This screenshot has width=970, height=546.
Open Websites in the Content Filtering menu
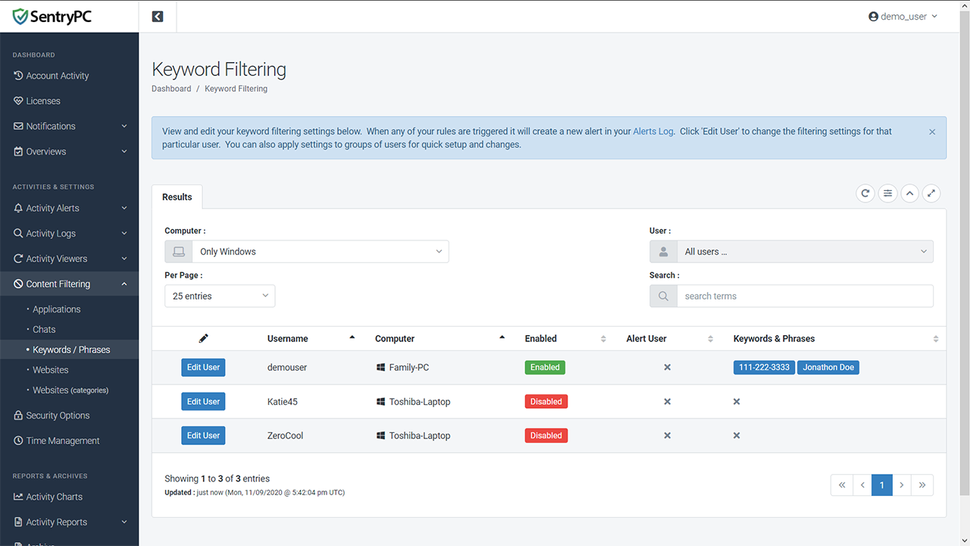pyautogui.click(x=51, y=370)
